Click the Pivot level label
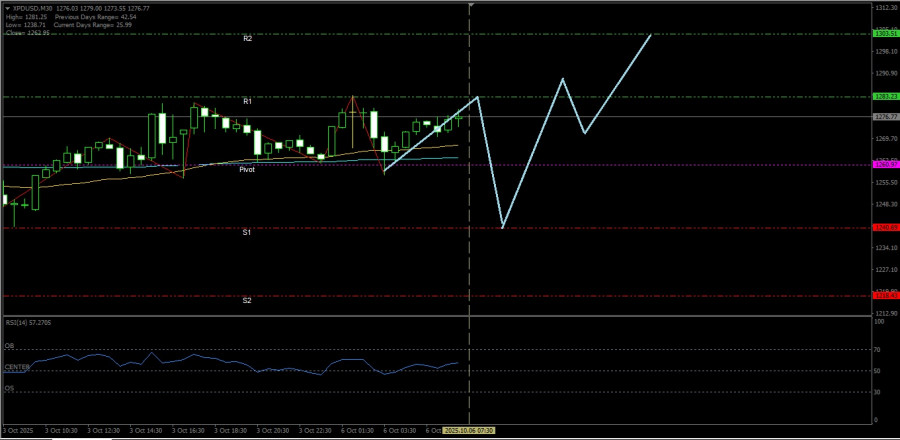The width and height of the screenshot is (900, 440). [246, 170]
